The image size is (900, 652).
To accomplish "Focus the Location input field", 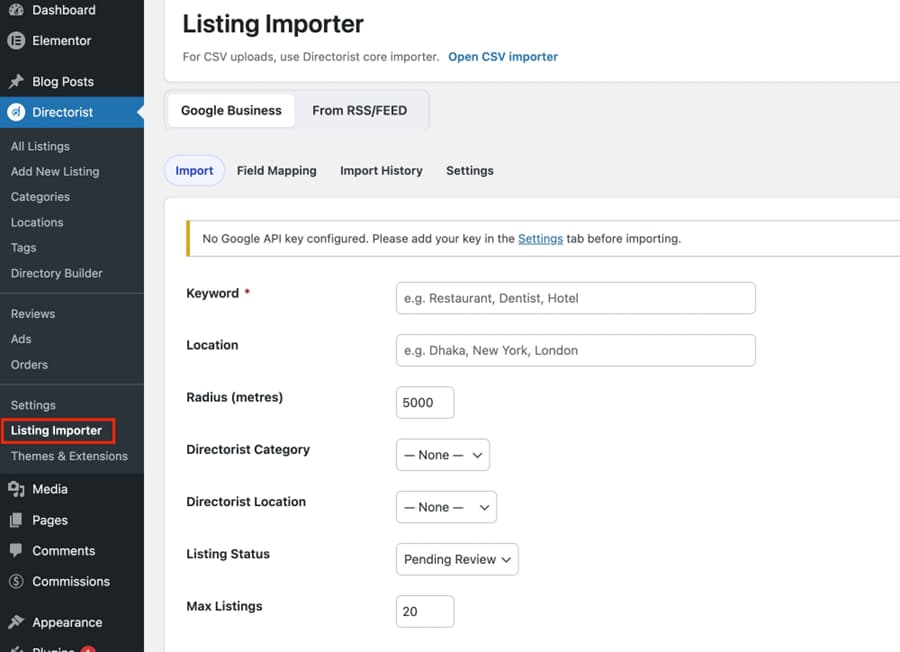I will (576, 350).
